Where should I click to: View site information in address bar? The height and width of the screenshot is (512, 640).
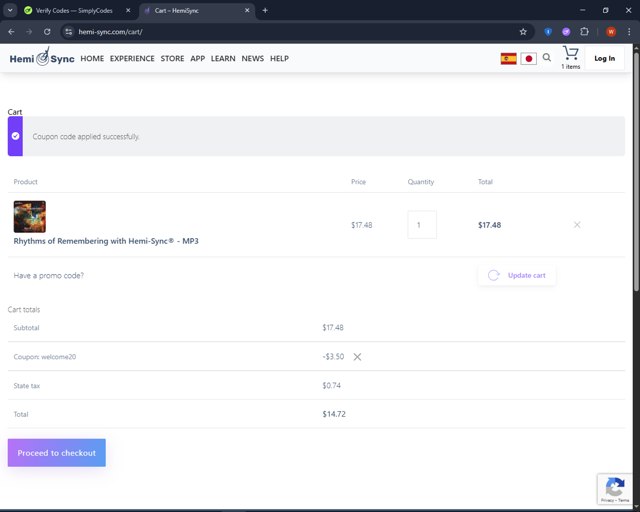coord(69,31)
